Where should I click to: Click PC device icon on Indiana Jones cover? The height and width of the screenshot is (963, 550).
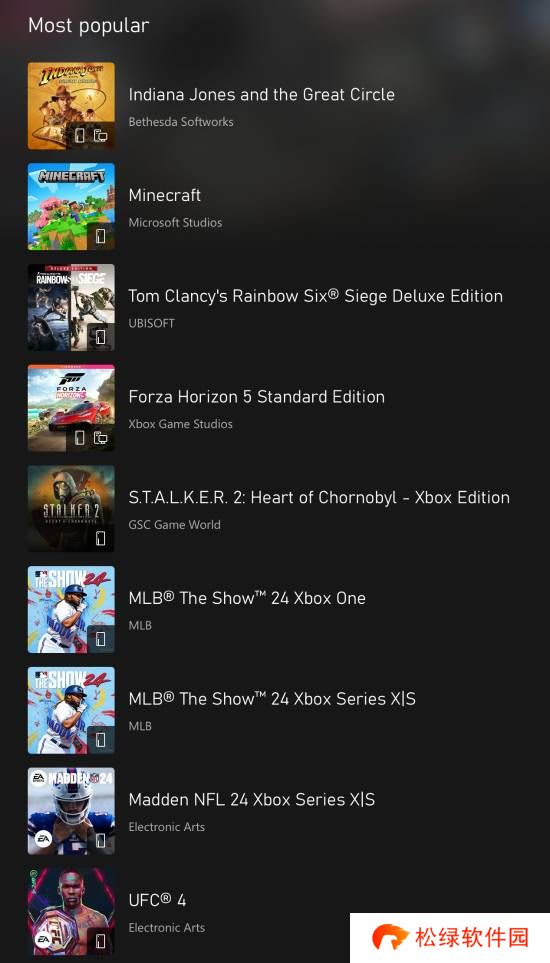tap(101, 136)
